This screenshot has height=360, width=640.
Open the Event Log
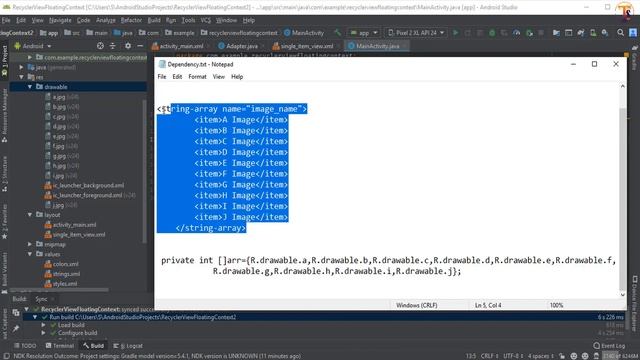click(609, 346)
